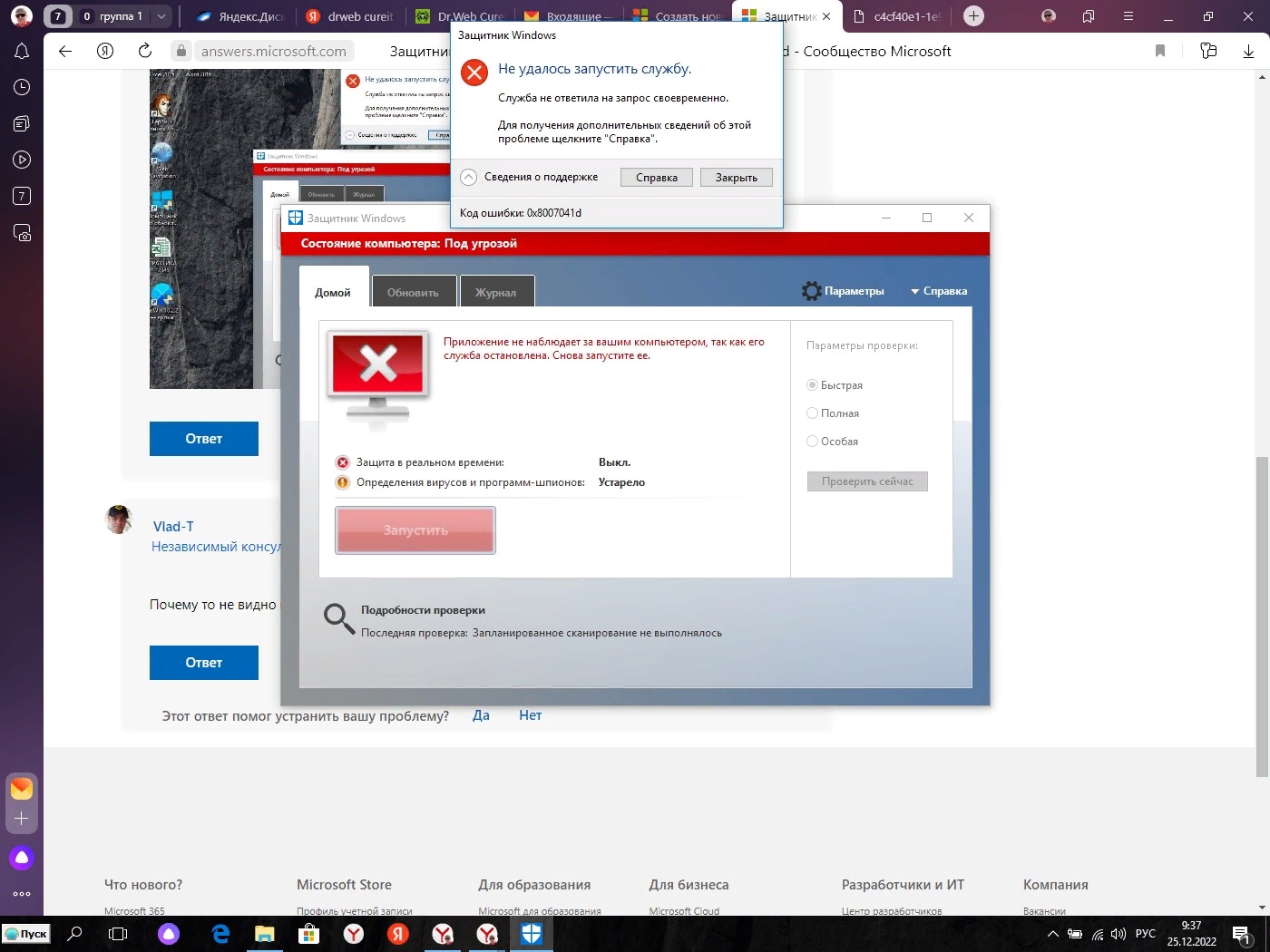This screenshot has width=1270, height=952.
Task: Select the Быстрая scan option
Action: [x=812, y=385]
